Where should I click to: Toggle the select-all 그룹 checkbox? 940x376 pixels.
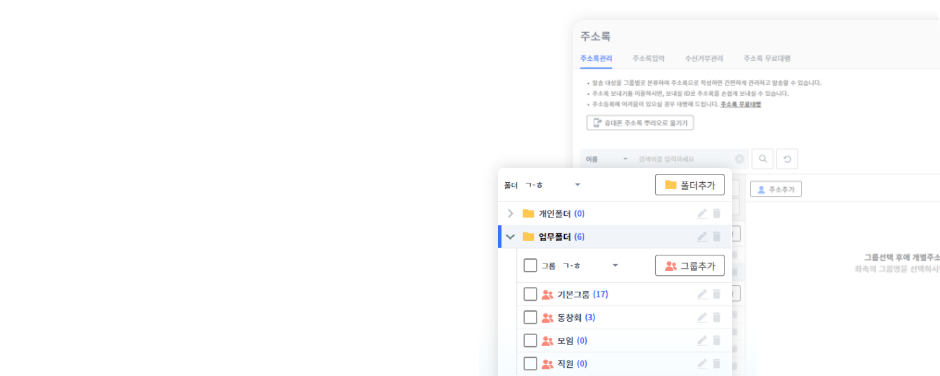530,265
